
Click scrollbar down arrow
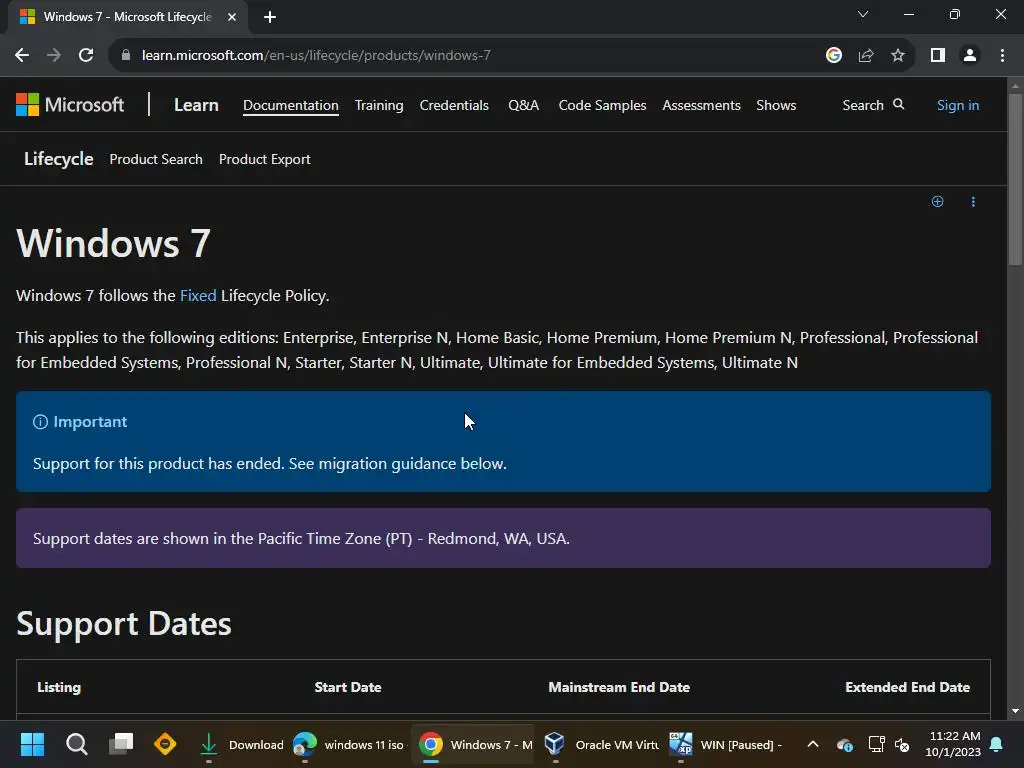[1015, 711]
